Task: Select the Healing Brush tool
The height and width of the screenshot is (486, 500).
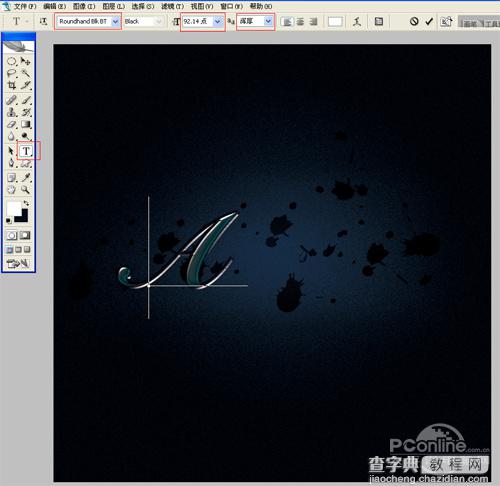Action: coord(12,100)
